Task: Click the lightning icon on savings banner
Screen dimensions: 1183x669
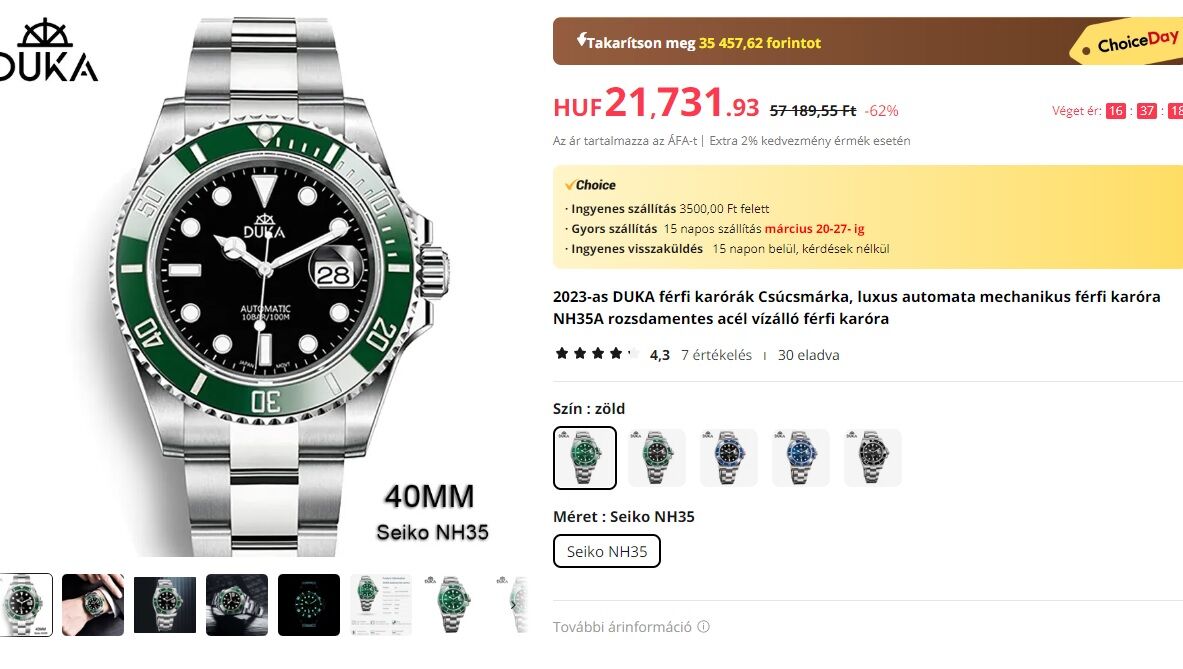Action: (x=581, y=39)
